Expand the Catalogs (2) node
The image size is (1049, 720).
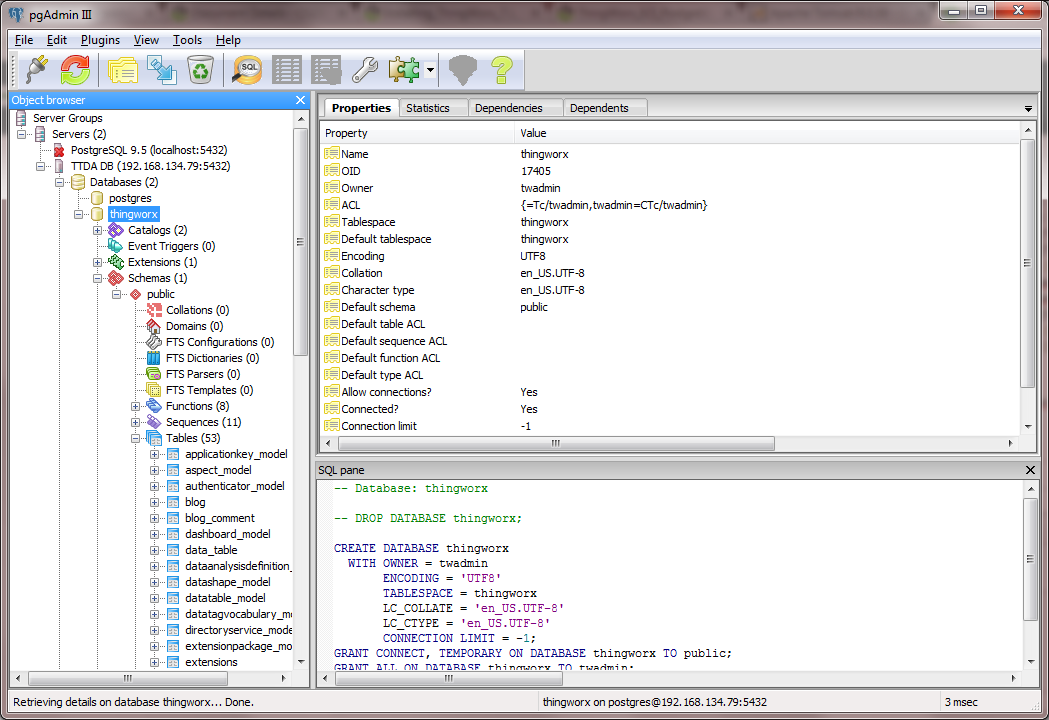[98, 230]
